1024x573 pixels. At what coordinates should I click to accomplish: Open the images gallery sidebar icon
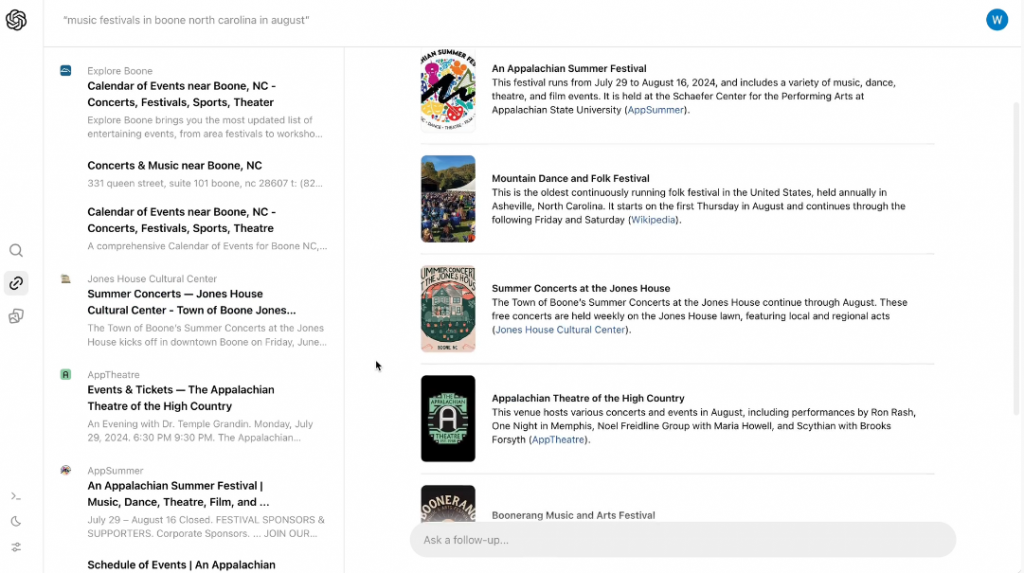tap(16, 316)
